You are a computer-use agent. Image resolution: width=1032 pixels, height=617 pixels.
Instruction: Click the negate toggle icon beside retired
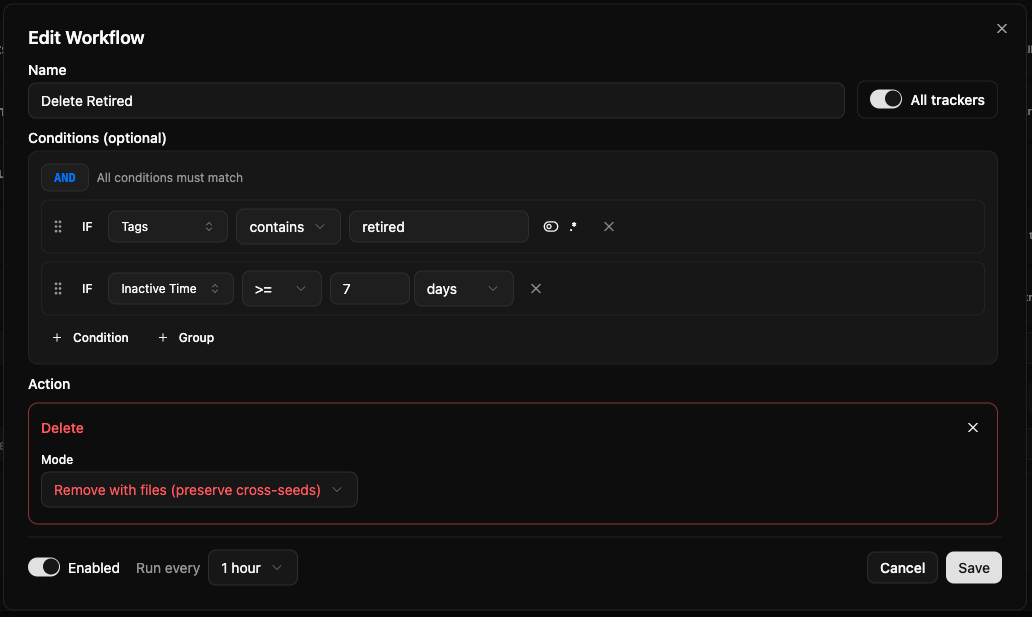click(x=550, y=227)
